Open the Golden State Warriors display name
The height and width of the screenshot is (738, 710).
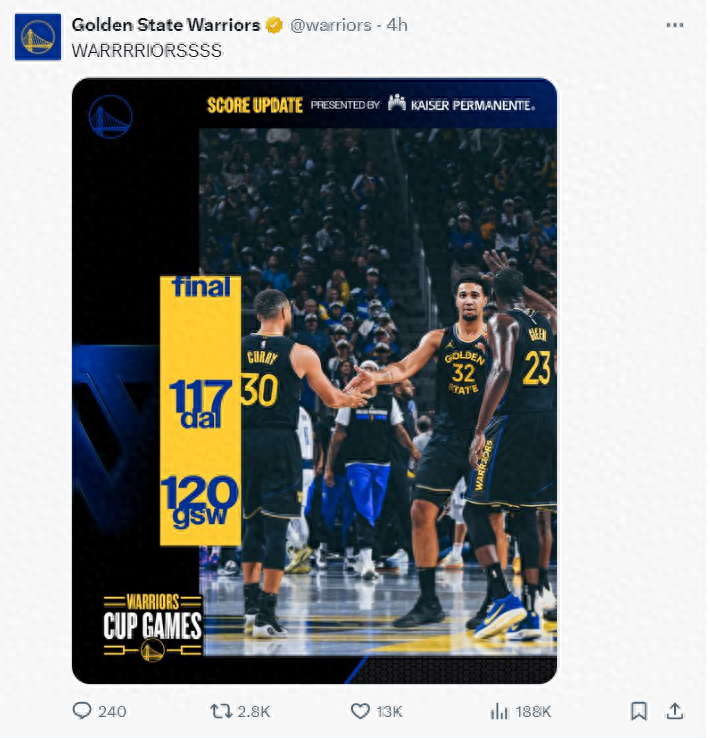(166, 25)
